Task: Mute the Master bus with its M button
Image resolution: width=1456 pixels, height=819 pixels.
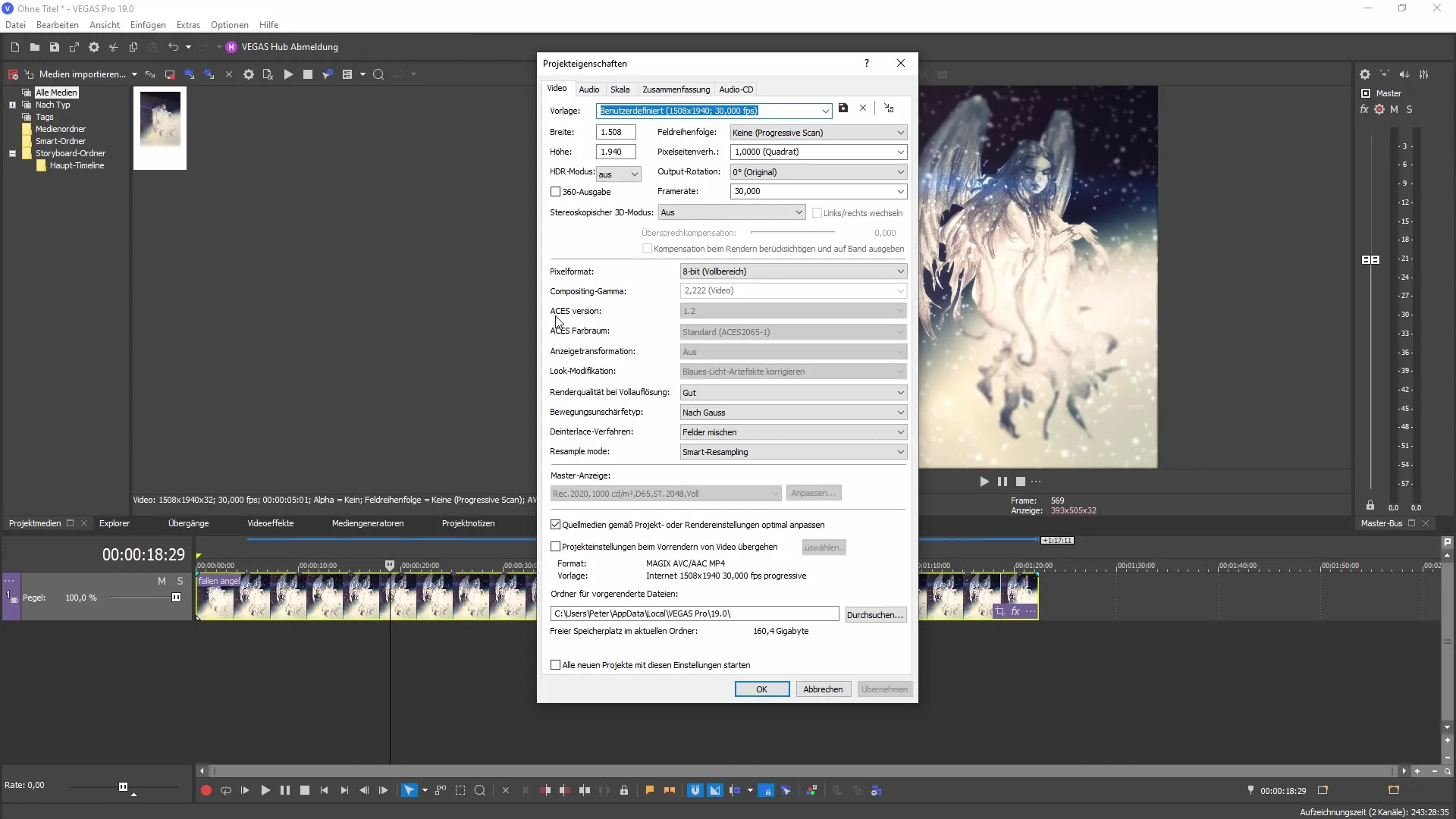Action: (x=1394, y=109)
